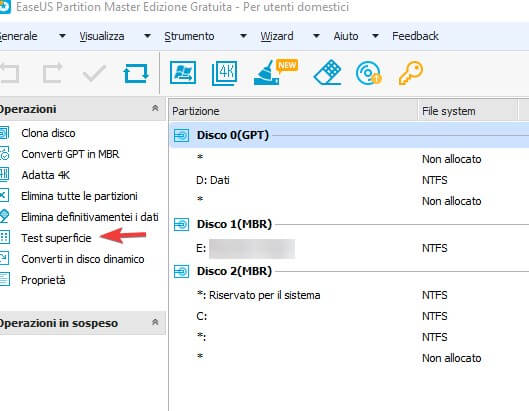The height and width of the screenshot is (411, 529).
Task: Select the Disco 0(GPT) row
Action: (349, 135)
